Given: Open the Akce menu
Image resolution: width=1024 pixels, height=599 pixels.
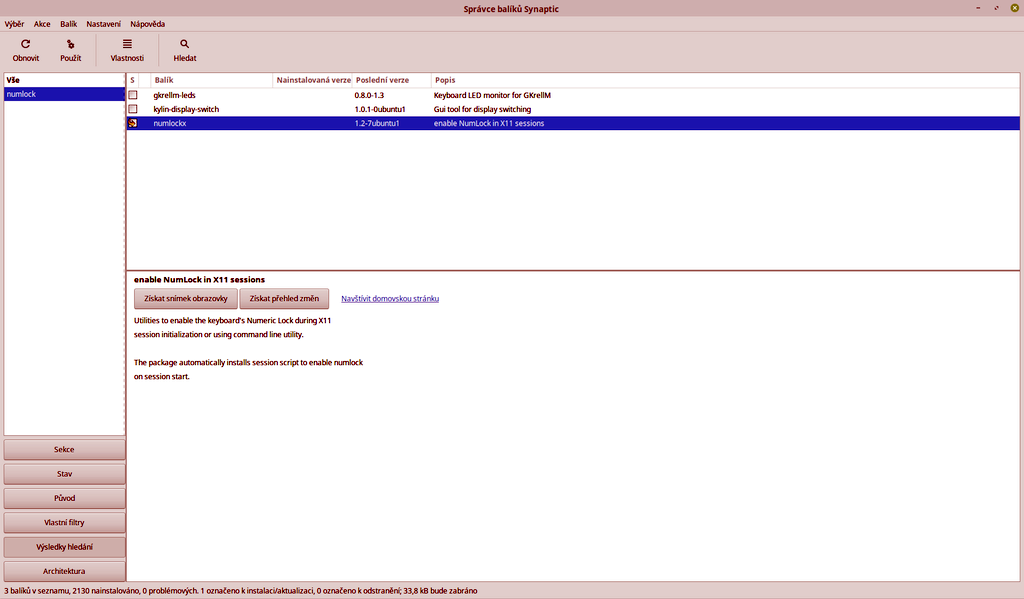Looking at the screenshot, I should click(42, 23).
